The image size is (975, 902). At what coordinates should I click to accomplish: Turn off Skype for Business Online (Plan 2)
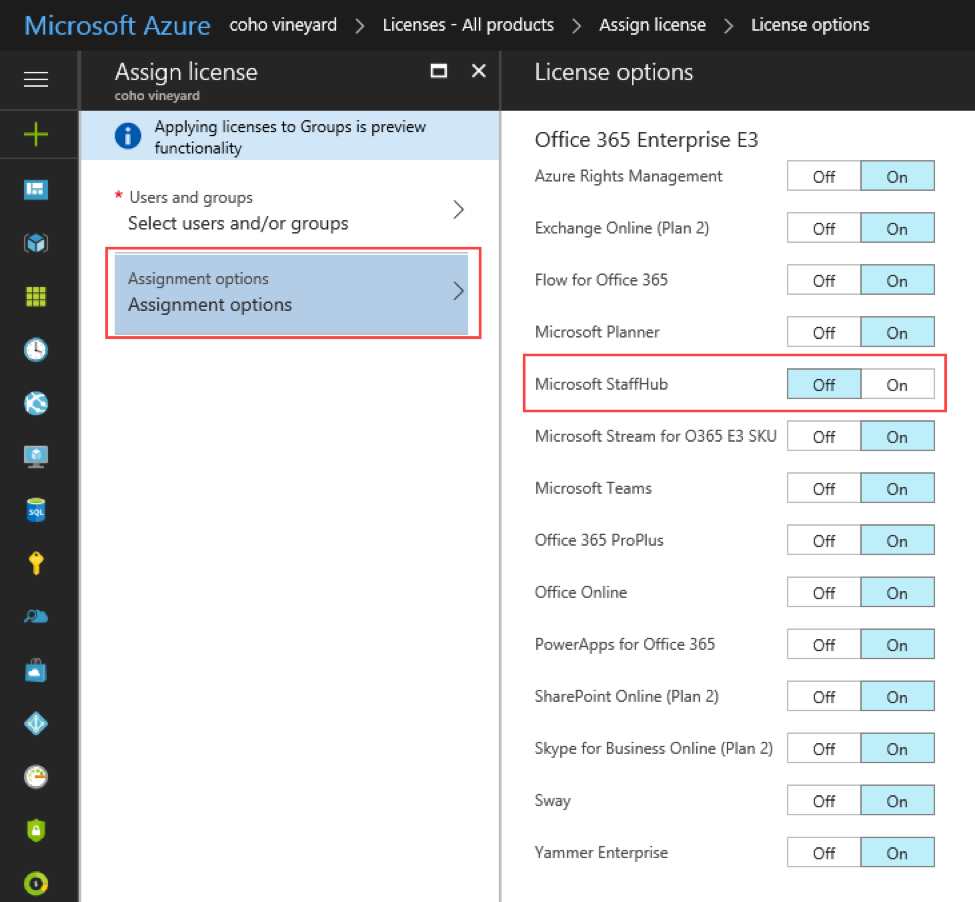pyautogui.click(x=824, y=748)
